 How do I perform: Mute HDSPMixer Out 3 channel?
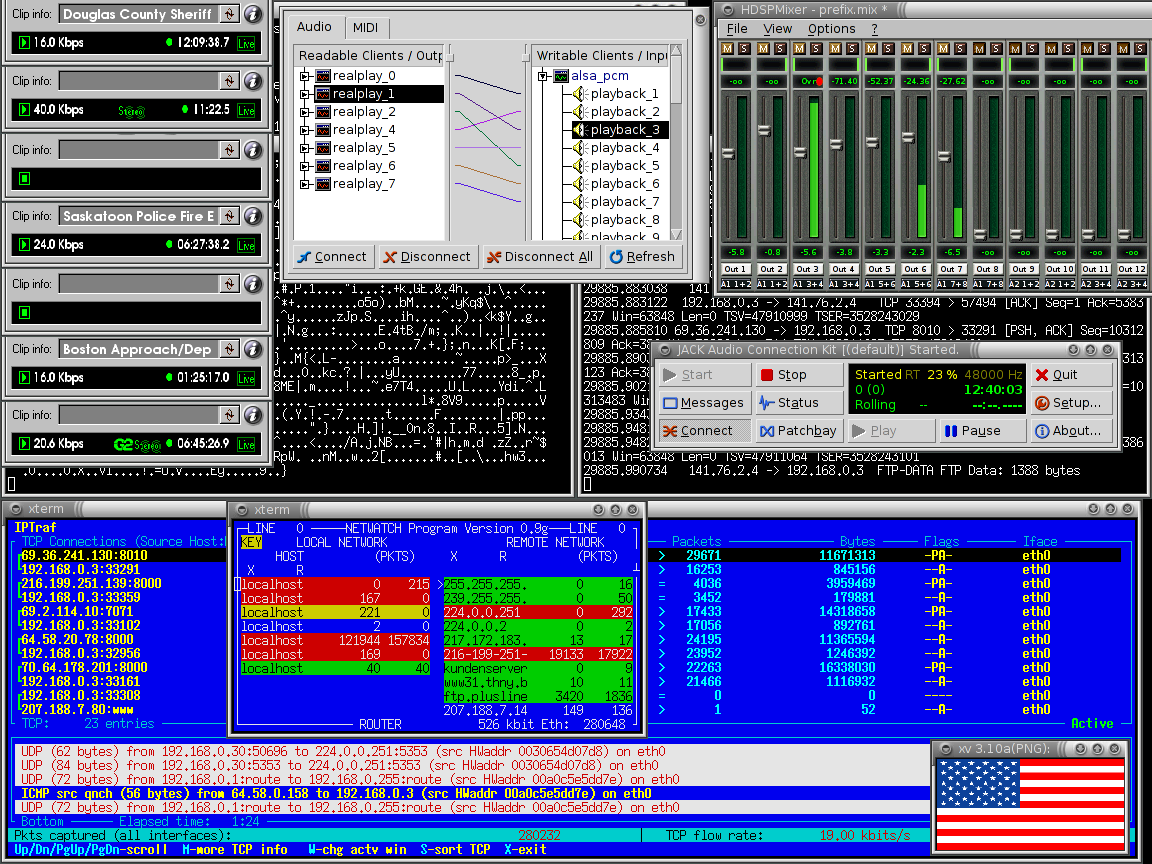[x=799, y=48]
